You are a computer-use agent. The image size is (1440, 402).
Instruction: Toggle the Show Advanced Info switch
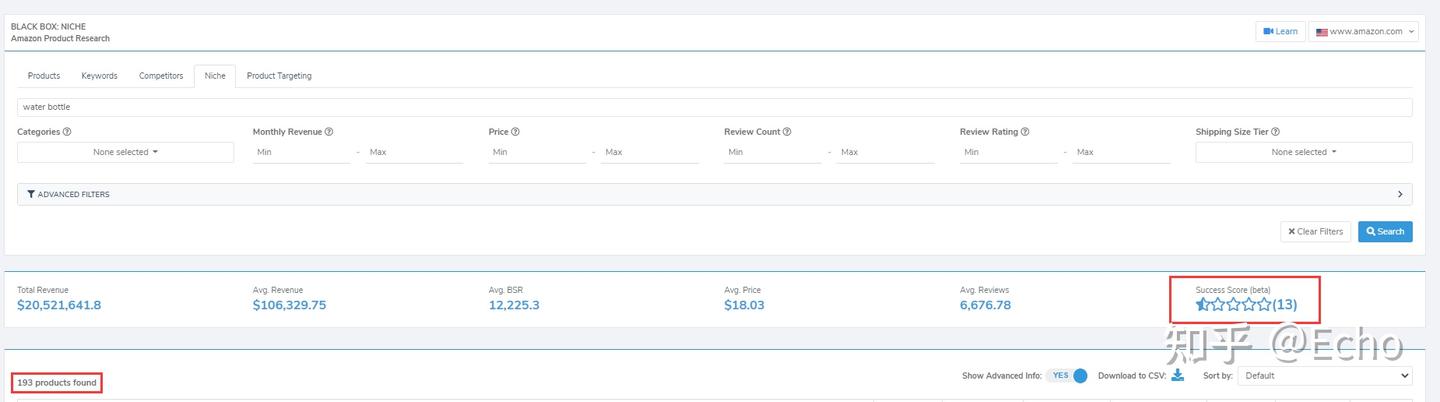(1068, 376)
